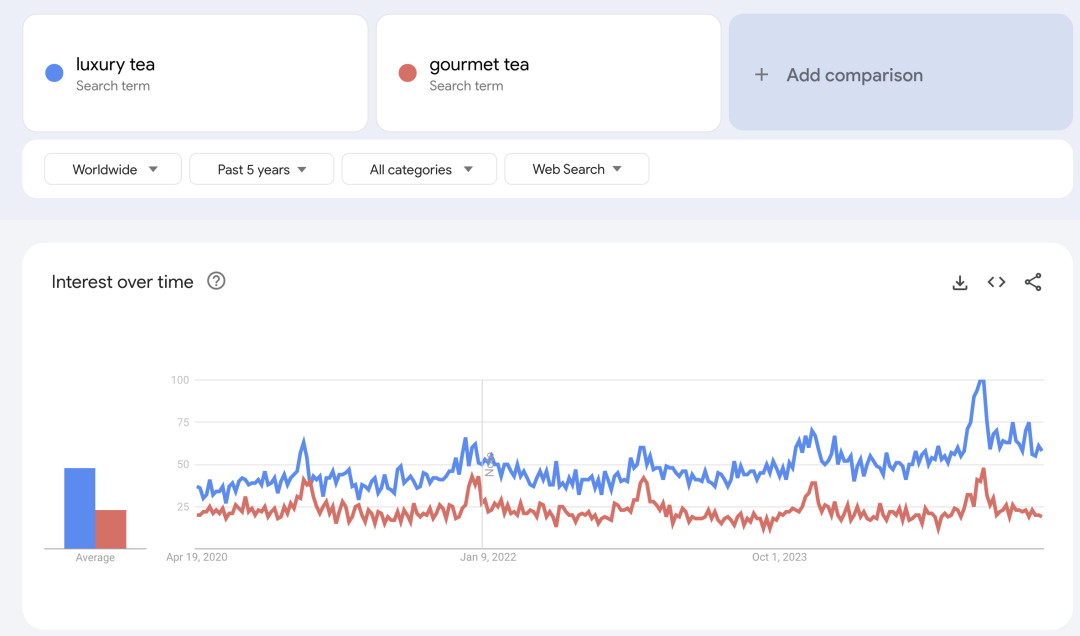
Task: Click the Oct 1, 2023 axis label
Action: coord(779,557)
